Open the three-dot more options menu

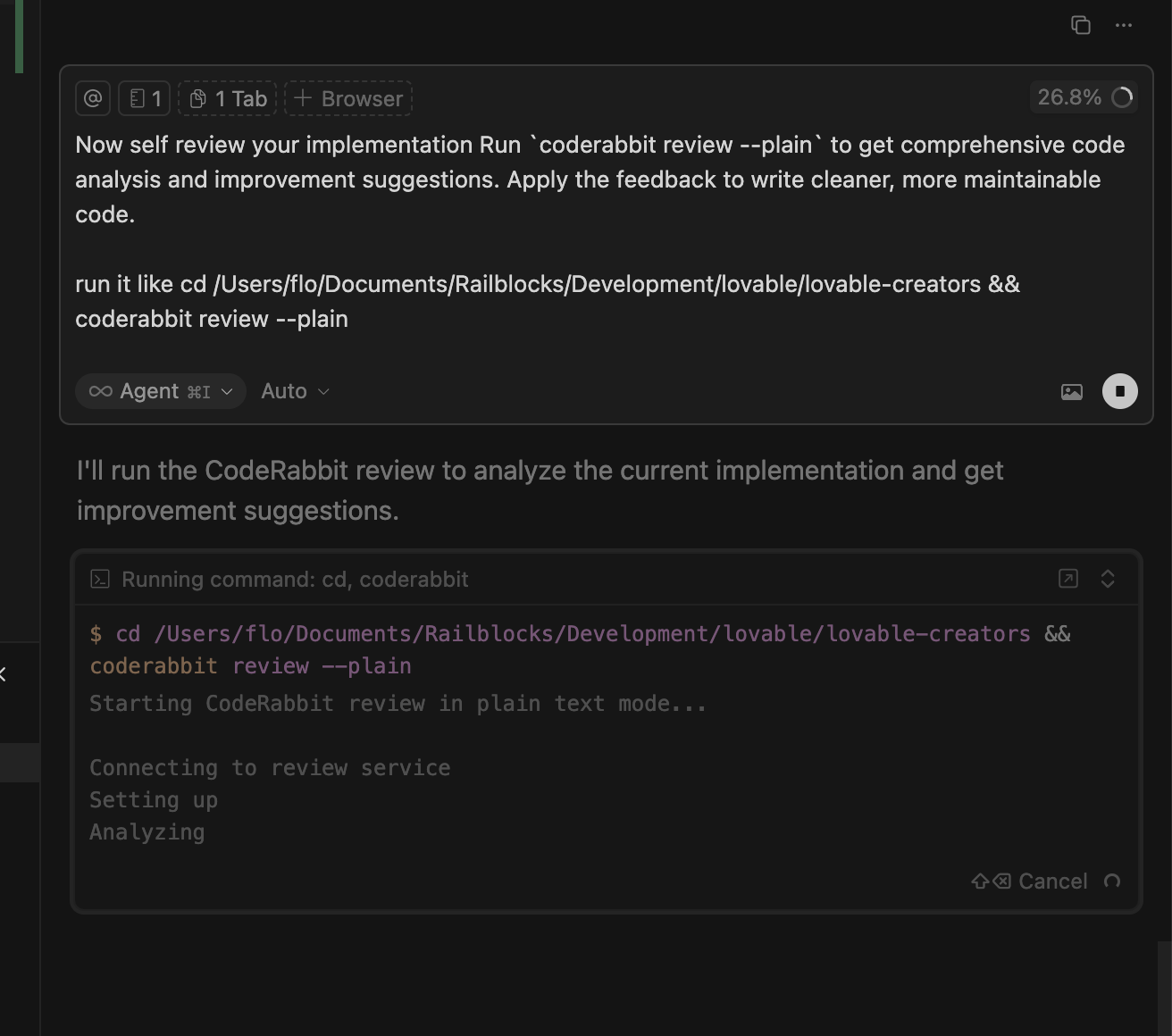click(x=1124, y=25)
